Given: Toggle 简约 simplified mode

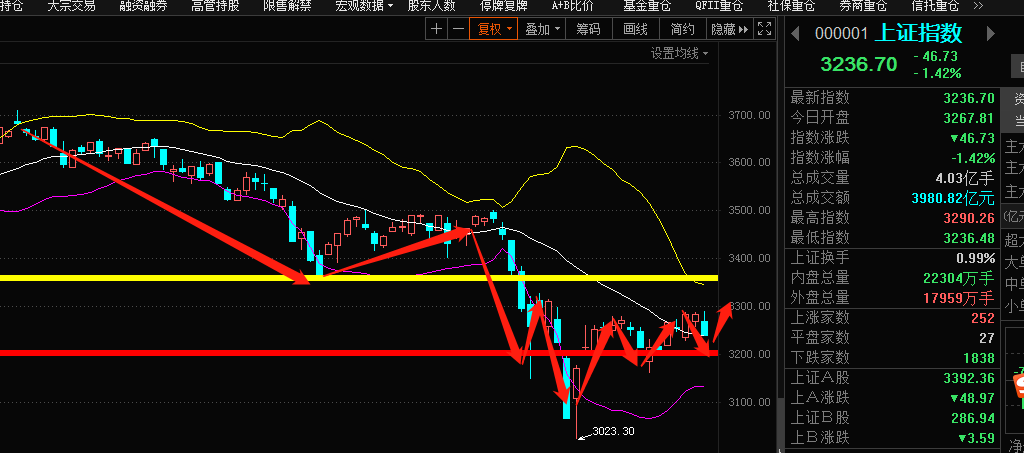Looking at the screenshot, I should coord(682,29).
